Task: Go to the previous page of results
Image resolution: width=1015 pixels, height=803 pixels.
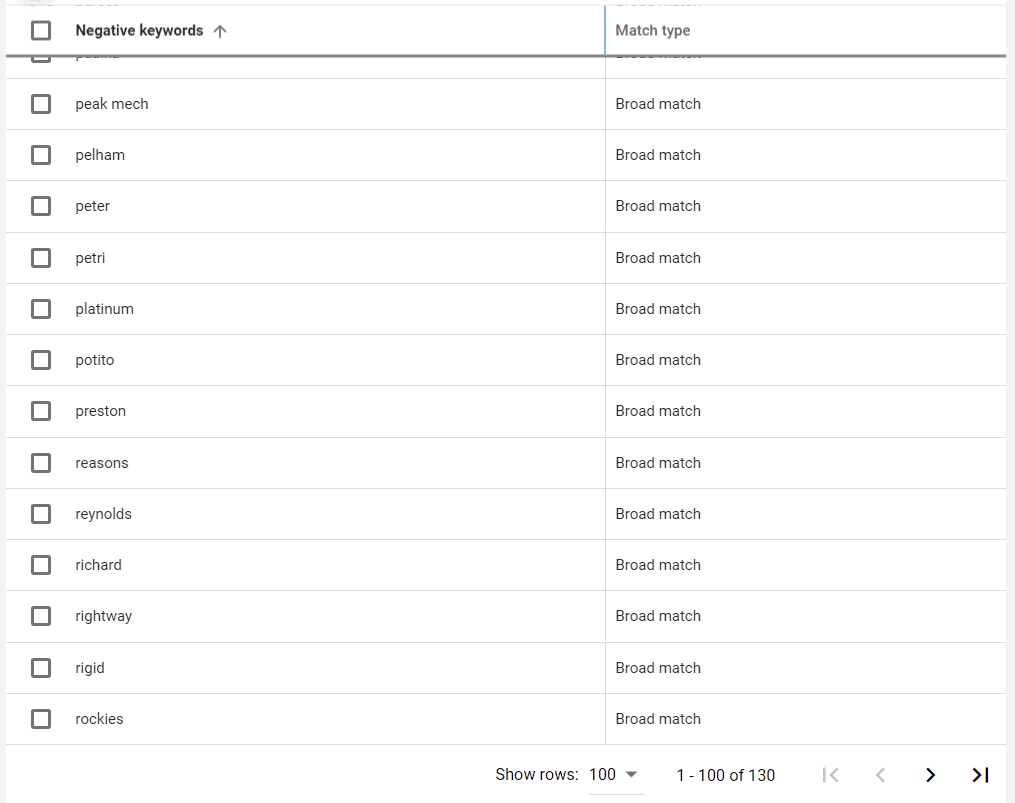Action: [880, 775]
